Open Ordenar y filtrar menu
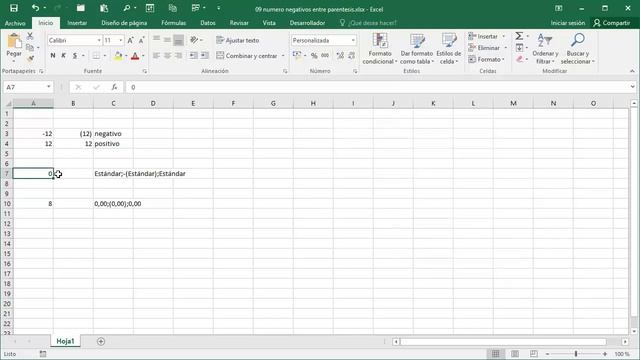 click(x=545, y=49)
